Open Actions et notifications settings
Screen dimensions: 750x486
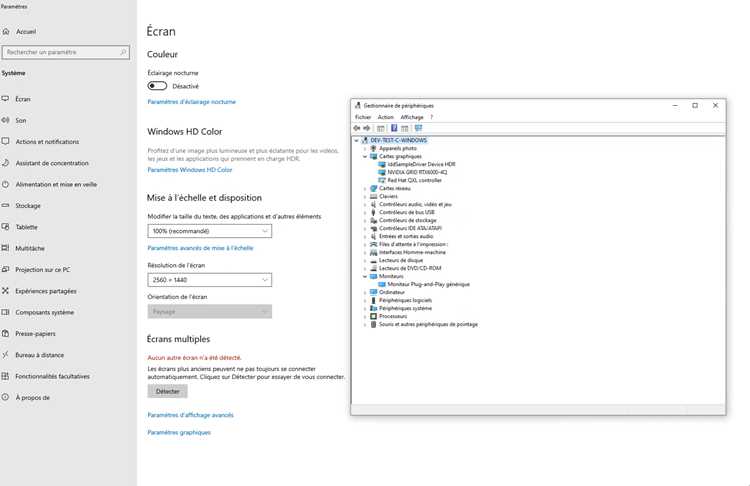47,142
